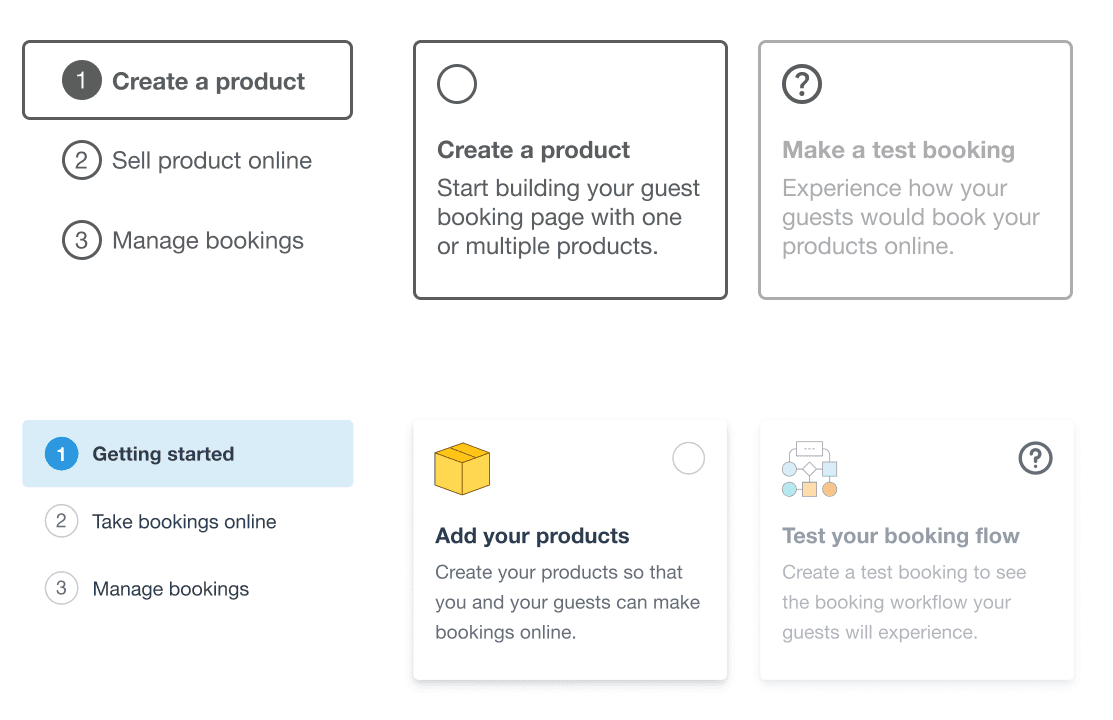Toggle the empty circle on Create a product card

click(457, 85)
